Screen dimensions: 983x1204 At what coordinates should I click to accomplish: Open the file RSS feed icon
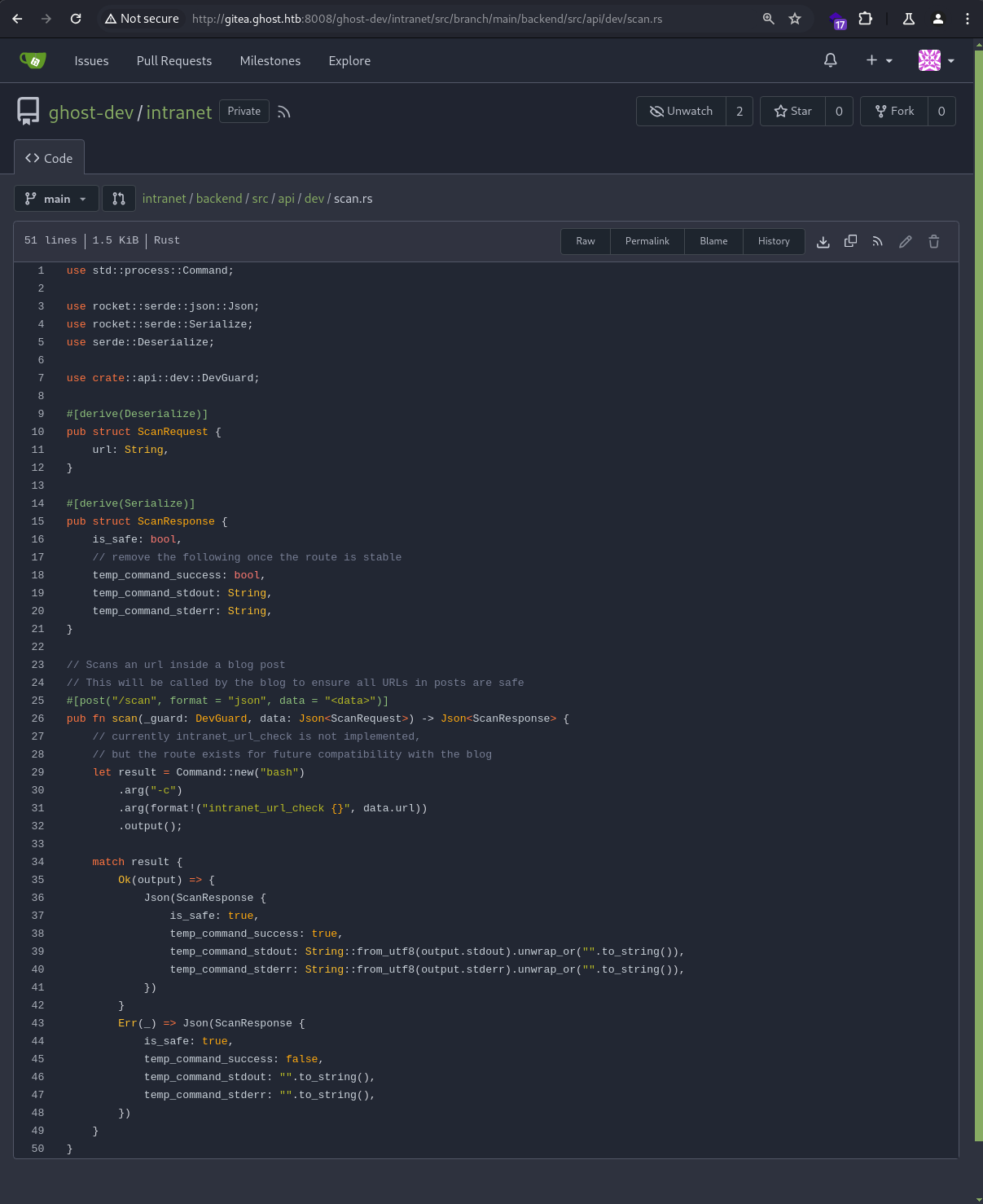(877, 241)
